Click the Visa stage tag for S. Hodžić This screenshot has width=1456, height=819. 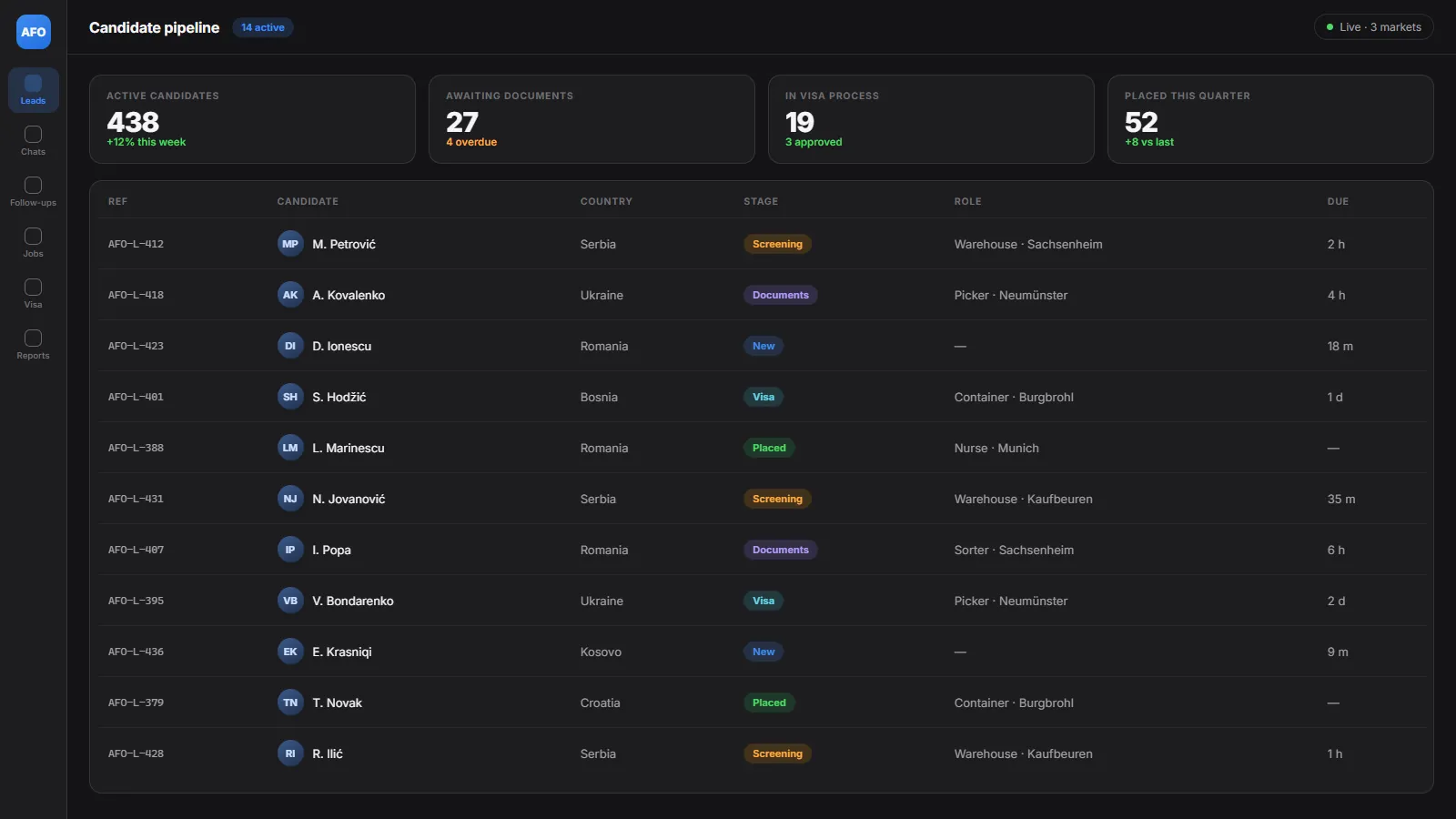(x=763, y=397)
